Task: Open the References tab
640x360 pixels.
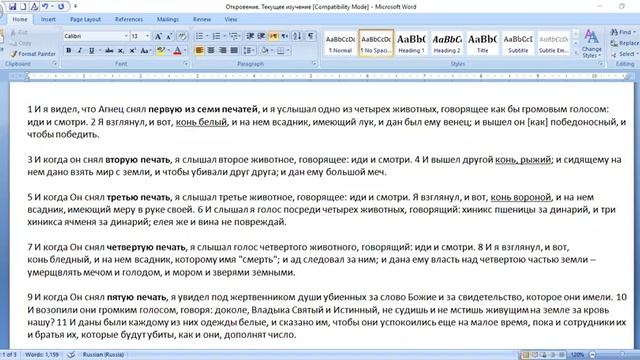Action: click(129, 19)
